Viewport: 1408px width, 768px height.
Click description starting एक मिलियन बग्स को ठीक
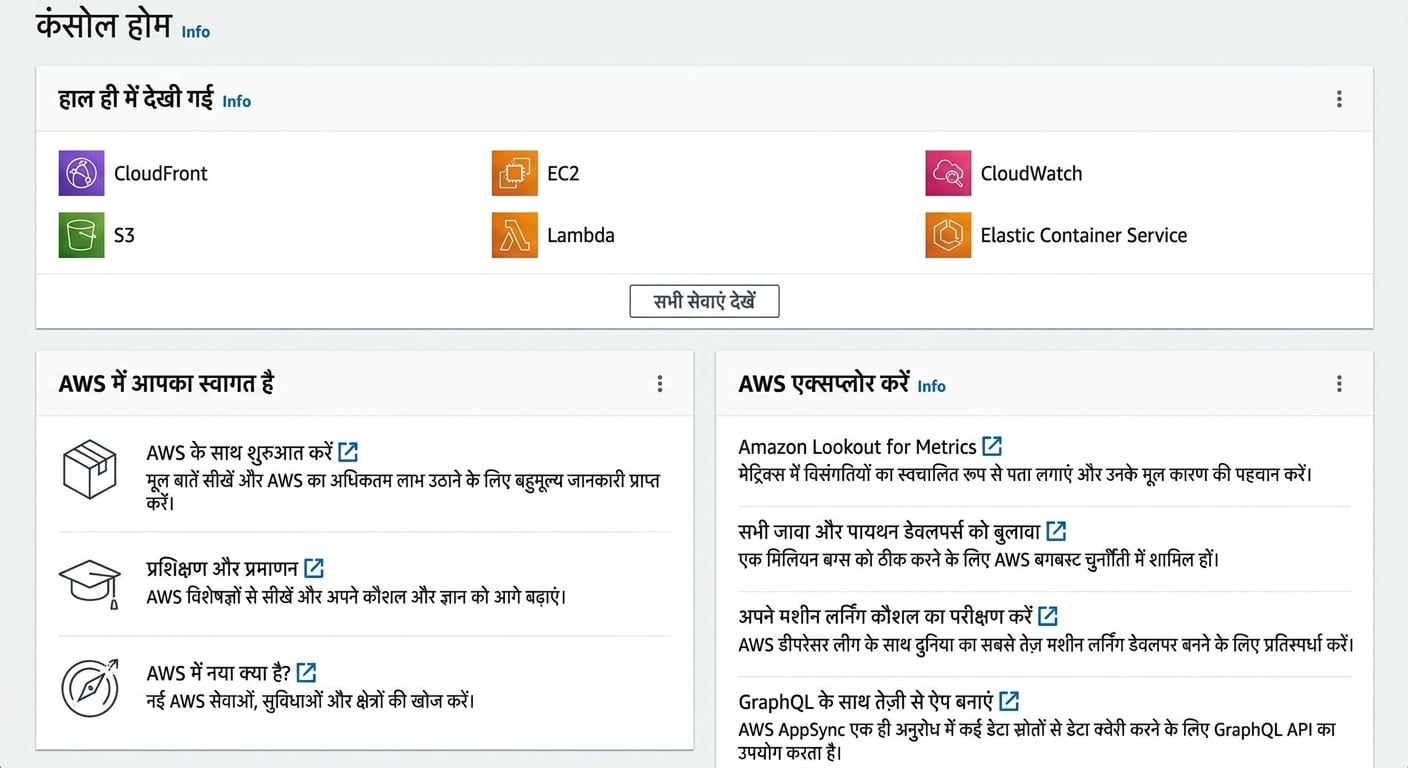[x=979, y=559]
